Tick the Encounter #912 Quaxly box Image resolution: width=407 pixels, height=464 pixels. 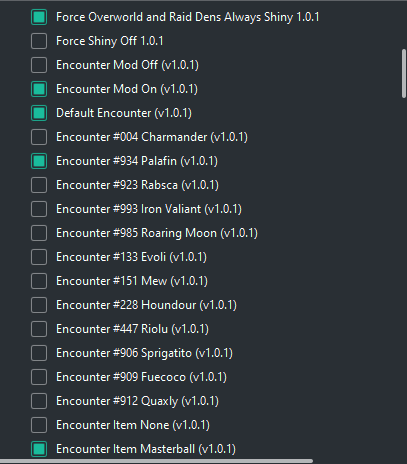[39, 401]
